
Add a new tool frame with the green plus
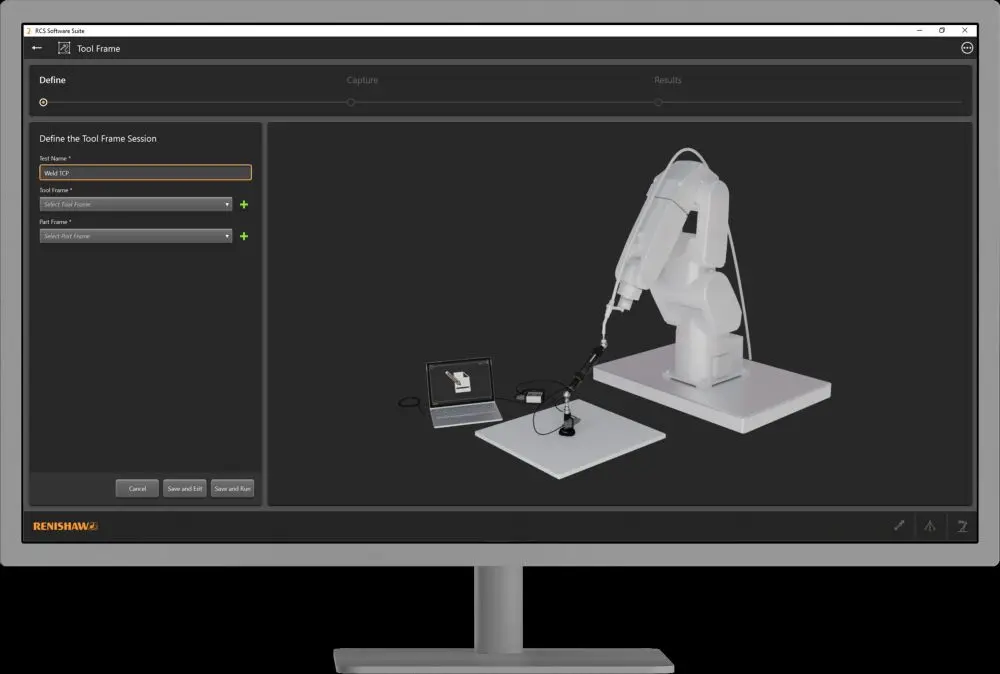244,205
